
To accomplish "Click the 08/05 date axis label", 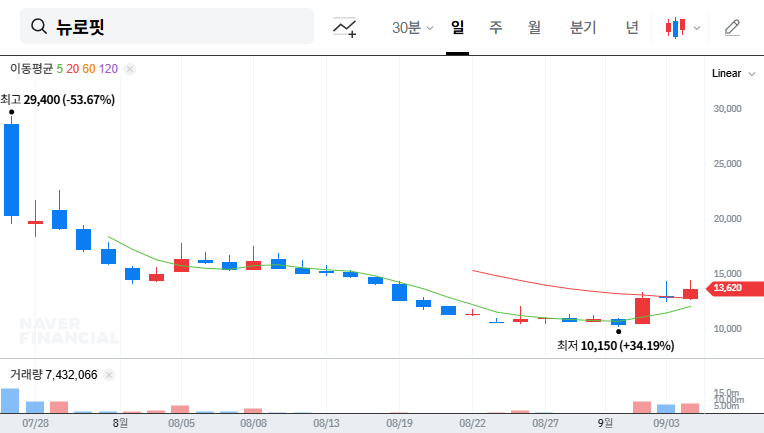I will [x=182, y=423].
